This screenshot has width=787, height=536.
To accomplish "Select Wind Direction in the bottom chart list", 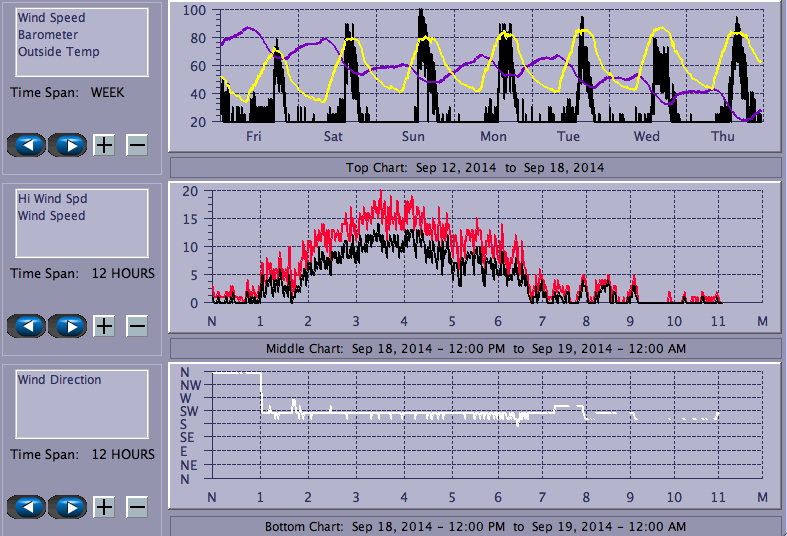I will pyautogui.click(x=59, y=380).
